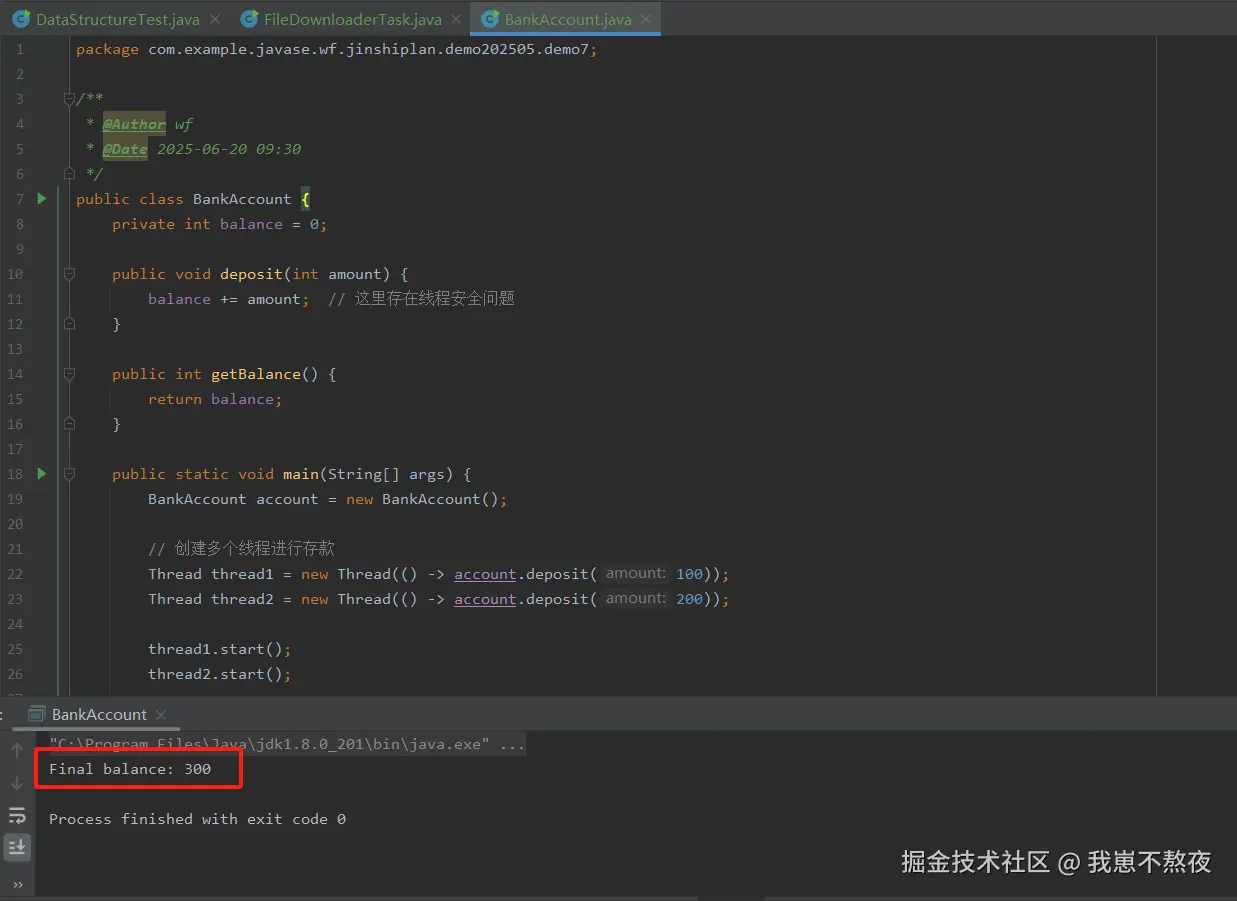
Task: Run the main method from the gutter arrow
Action: pyautogui.click(x=41, y=473)
